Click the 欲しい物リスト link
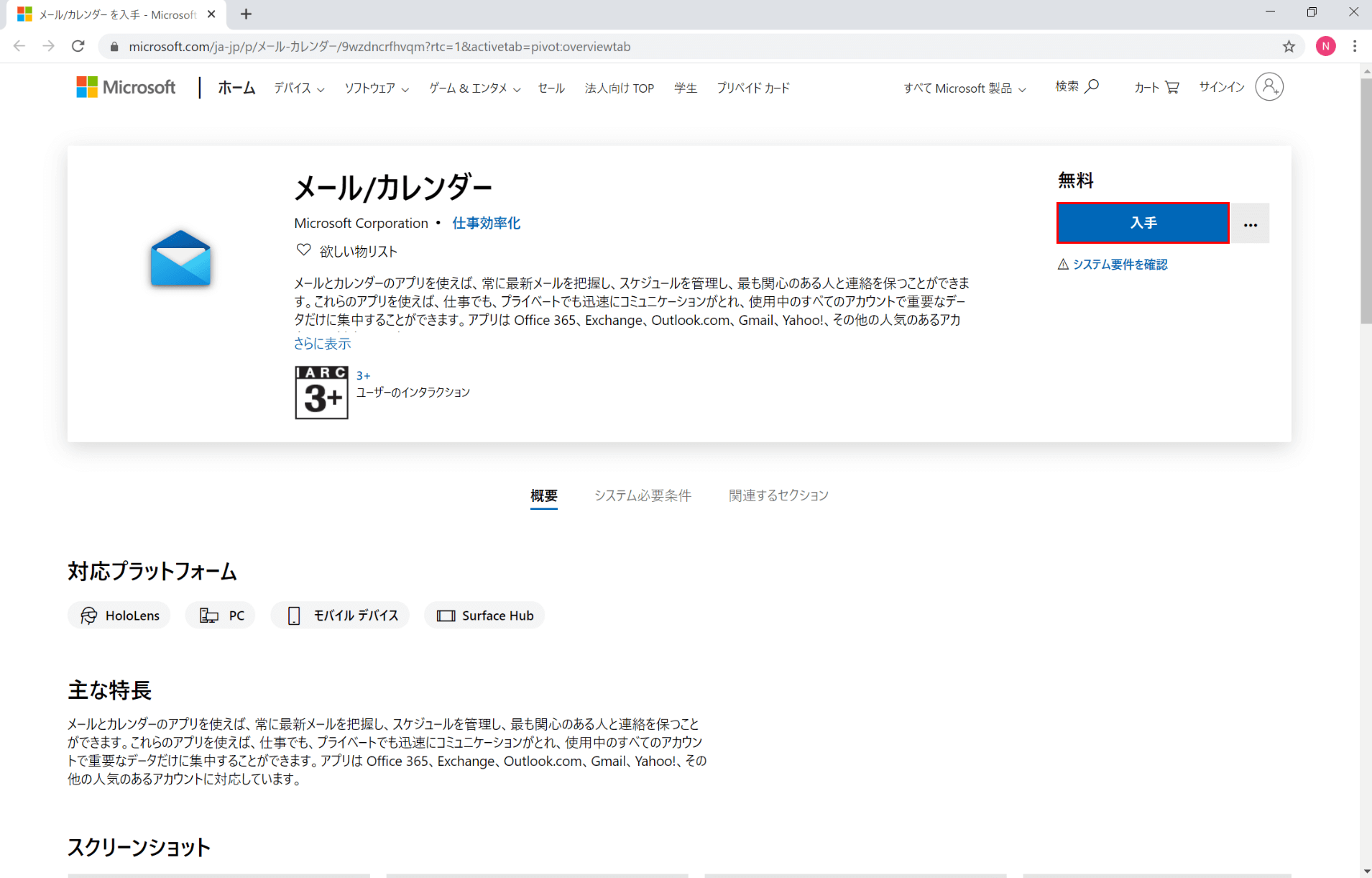Viewport: 1372px width, 878px height. (x=359, y=251)
